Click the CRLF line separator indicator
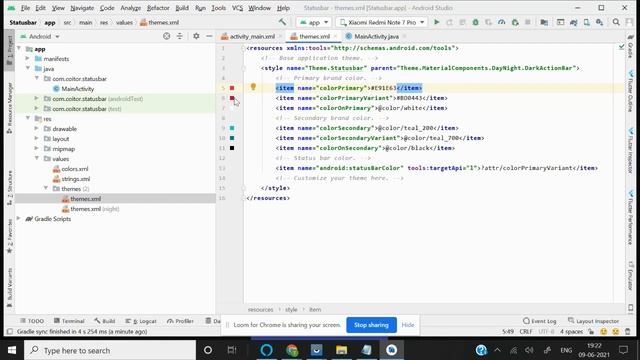Viewport: 640px width, 360px height. [x=526, y=331]
